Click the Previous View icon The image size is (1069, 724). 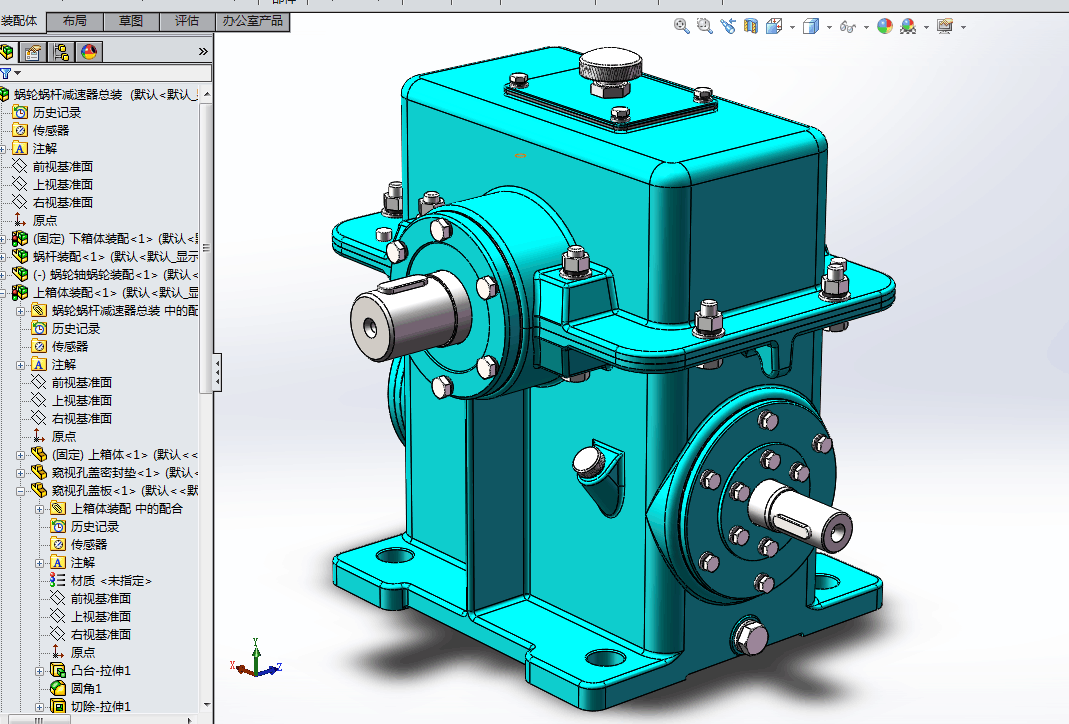[728, 27]
